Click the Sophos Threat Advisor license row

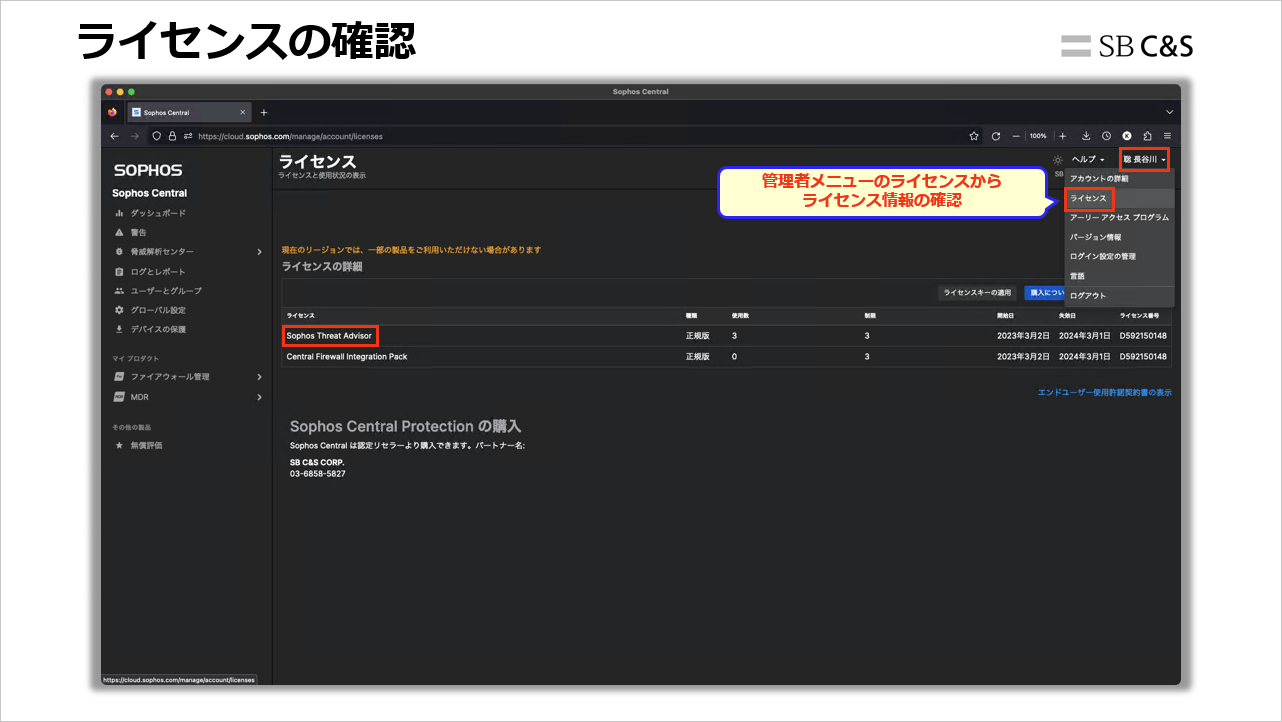[x=727, y=336]
